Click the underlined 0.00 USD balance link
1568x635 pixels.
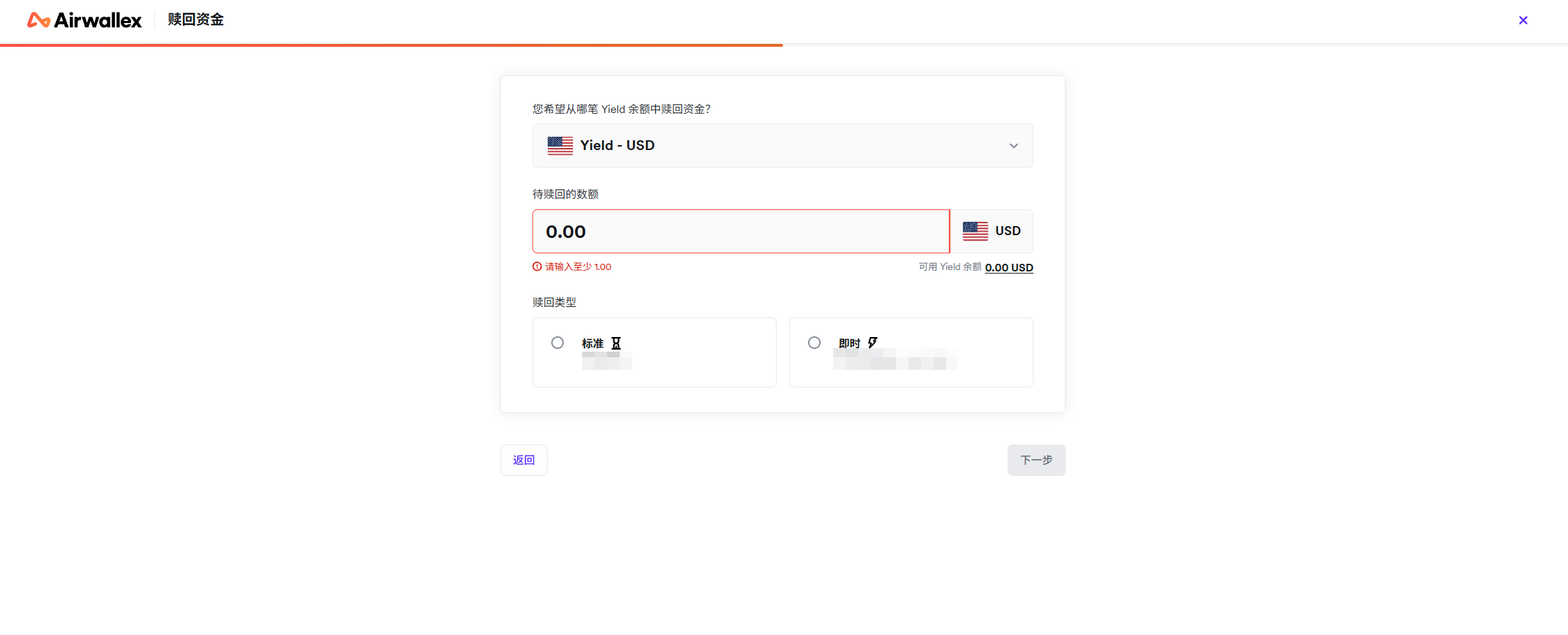pyautogui.click(x=1008, y=267)
